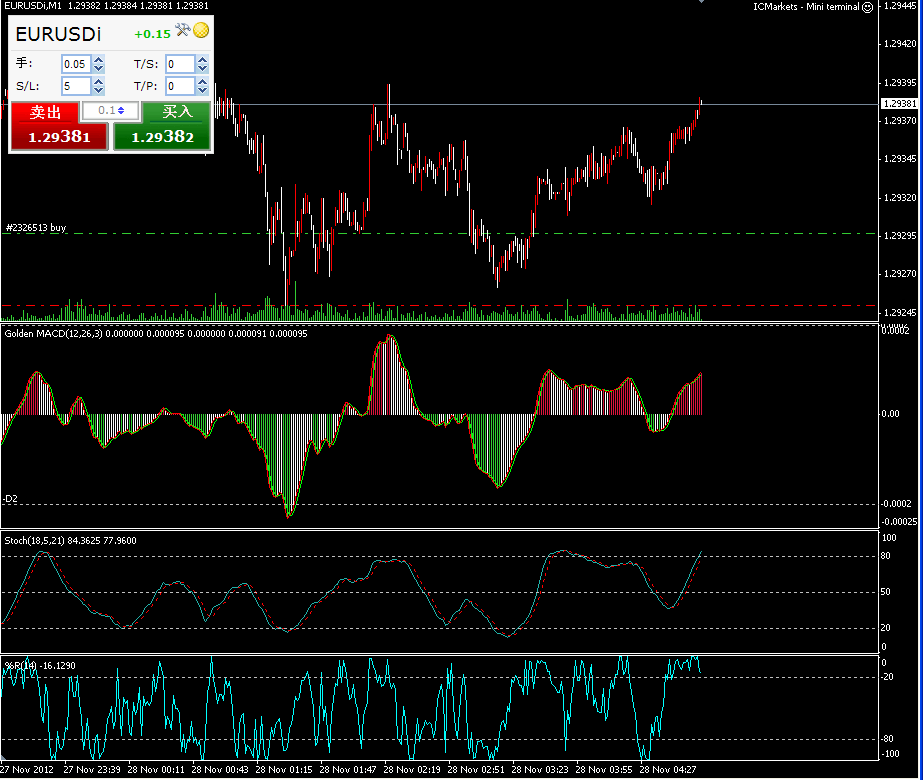Screen dimensions: 923x780
Task: Click the ICMarkets smiley face icon
Action: [x=867, y=7]
